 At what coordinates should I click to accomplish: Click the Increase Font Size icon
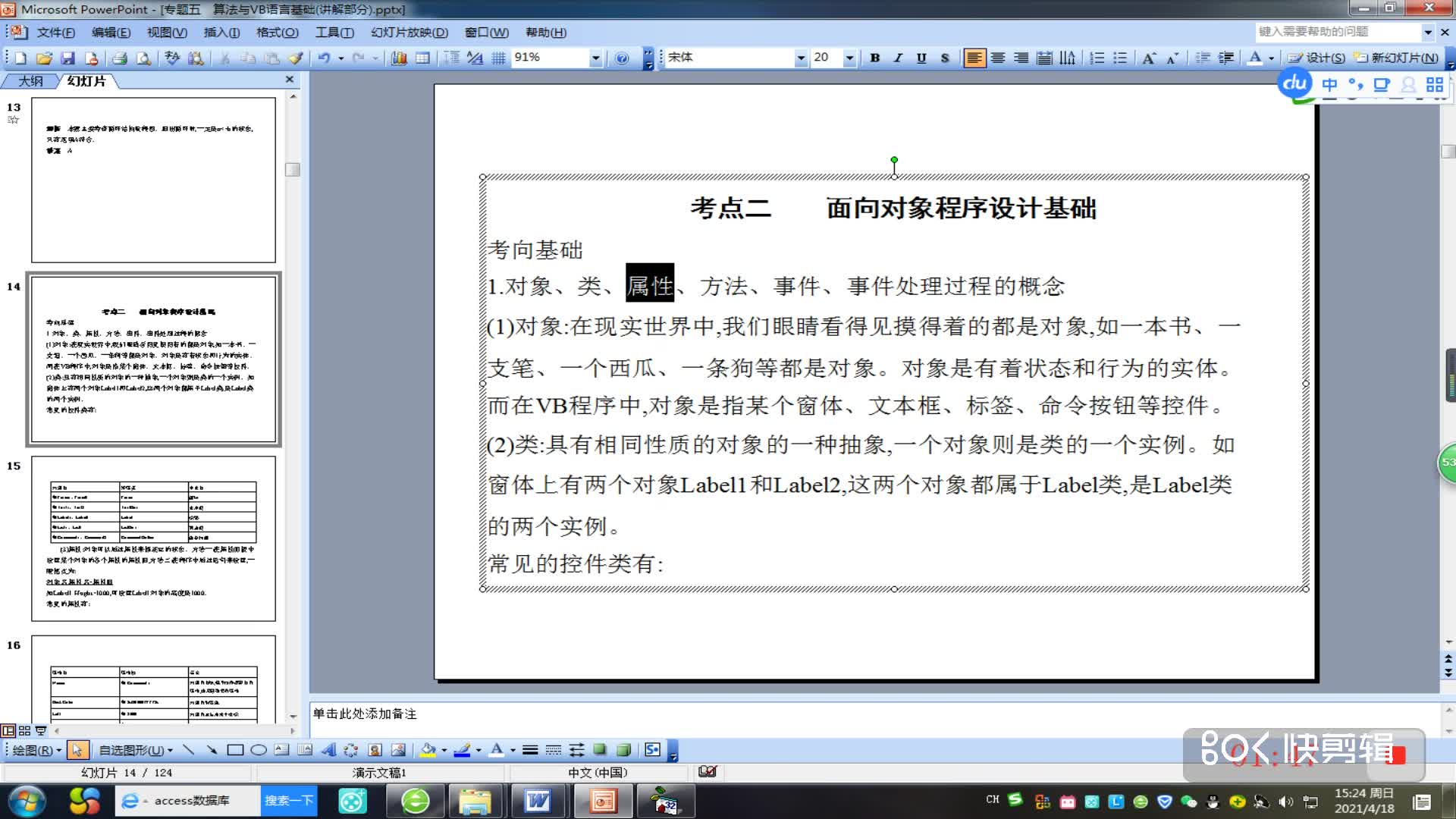pos(1149,58)
